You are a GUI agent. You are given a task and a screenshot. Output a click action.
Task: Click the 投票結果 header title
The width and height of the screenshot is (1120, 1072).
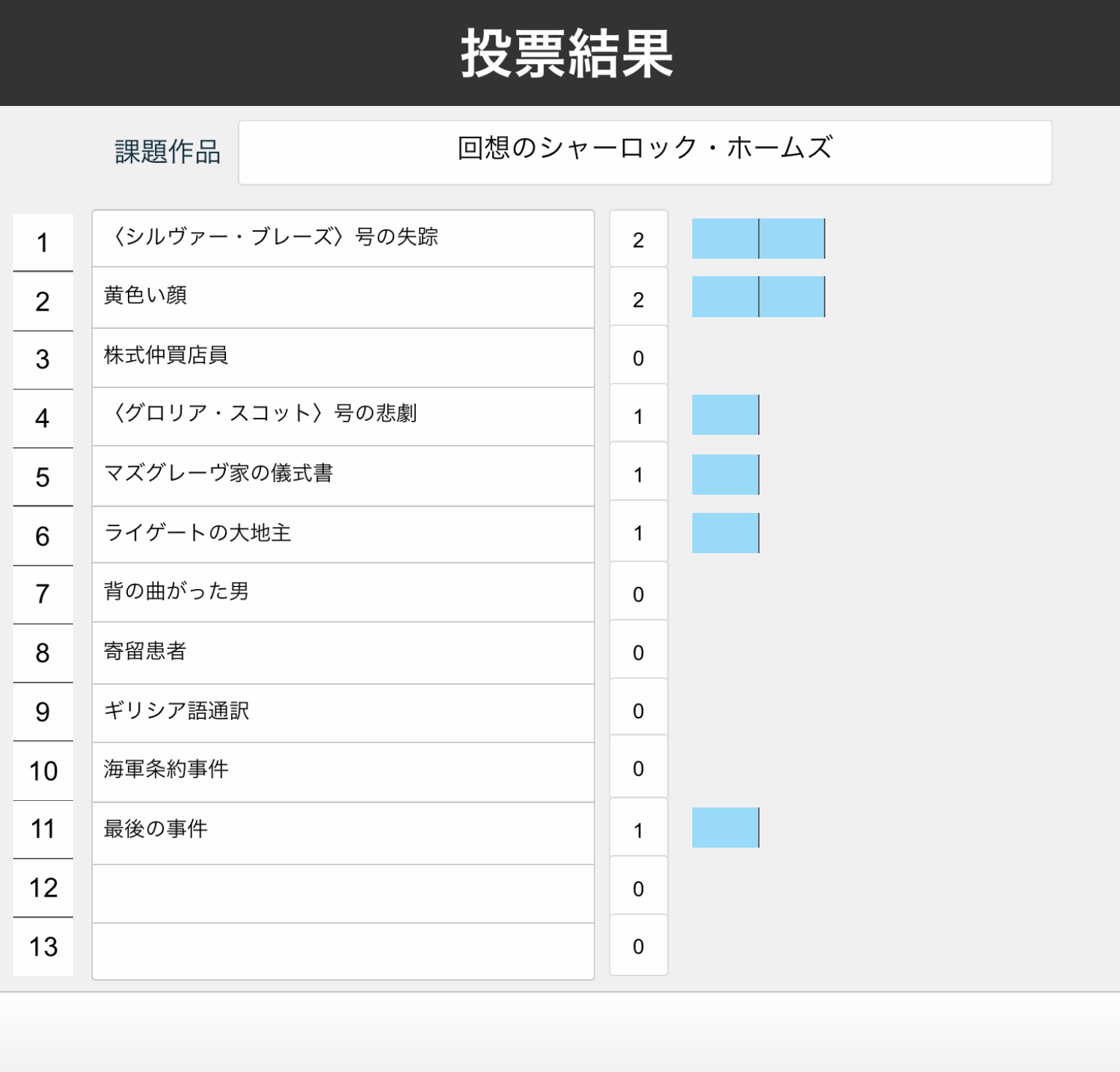pyautogui.click(x=567, y=53)
